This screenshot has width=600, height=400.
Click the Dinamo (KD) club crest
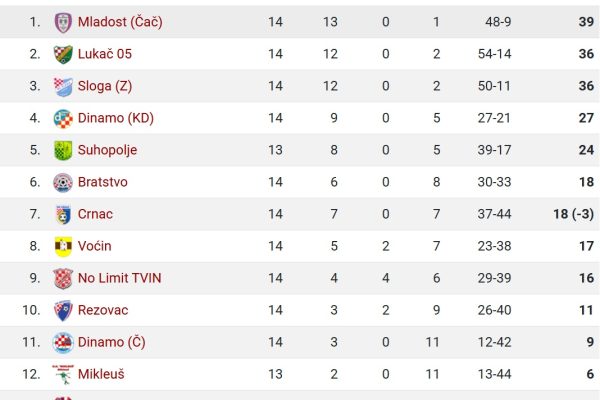[x=63, y=118]
